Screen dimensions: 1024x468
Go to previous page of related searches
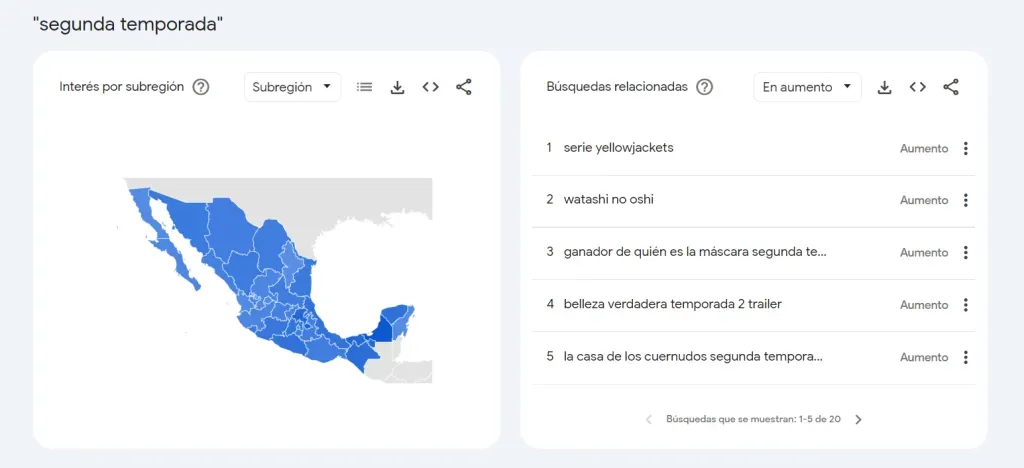(x=648, y=420)
